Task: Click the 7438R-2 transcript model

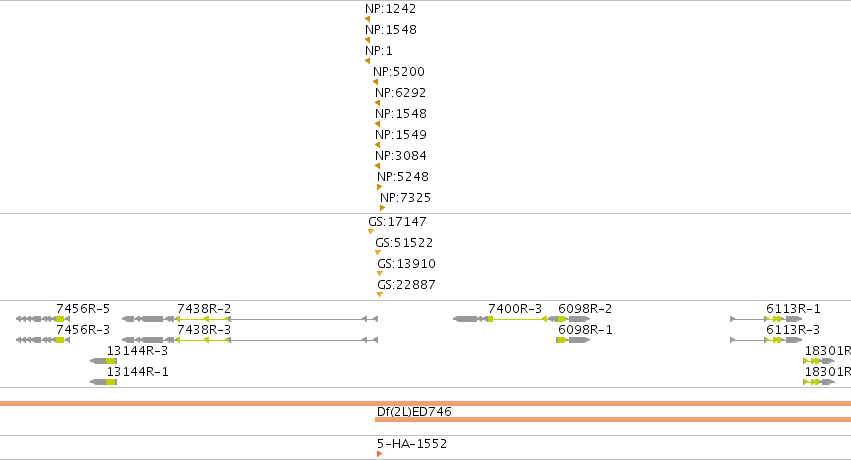Action: (250, 319)
